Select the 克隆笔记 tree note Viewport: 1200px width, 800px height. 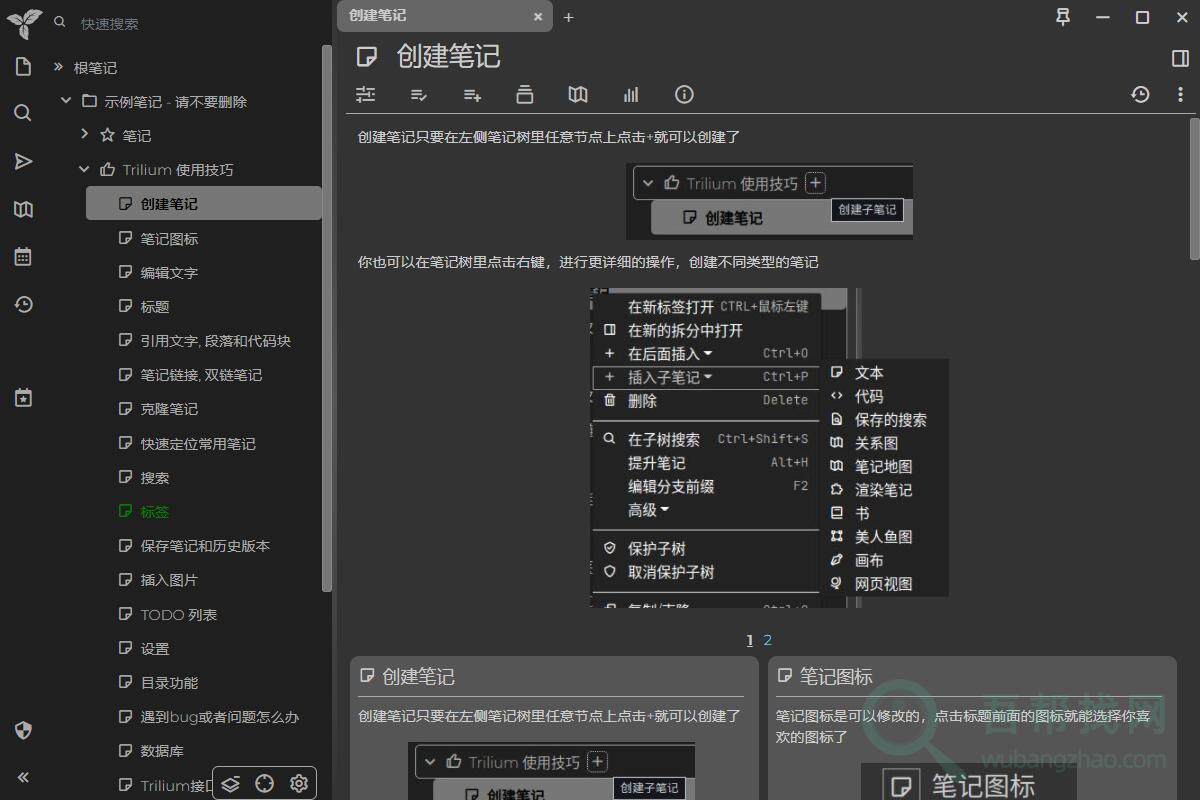point(169,408)
